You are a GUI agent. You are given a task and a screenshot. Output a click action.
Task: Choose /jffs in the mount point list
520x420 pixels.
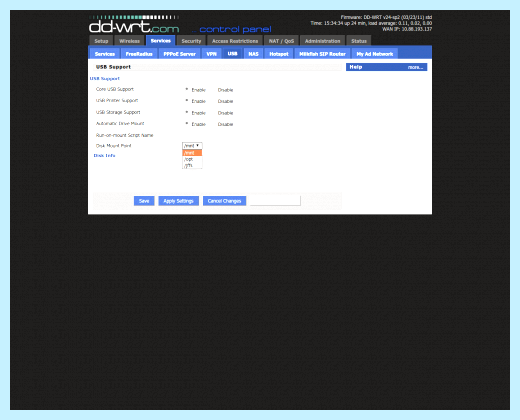point(192,165)
